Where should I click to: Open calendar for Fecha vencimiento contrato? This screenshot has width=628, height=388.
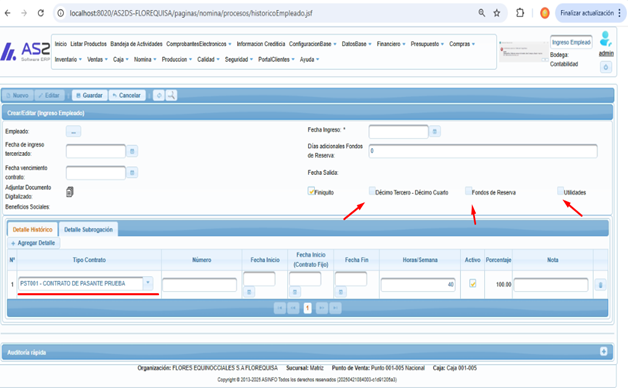point(132,173)
